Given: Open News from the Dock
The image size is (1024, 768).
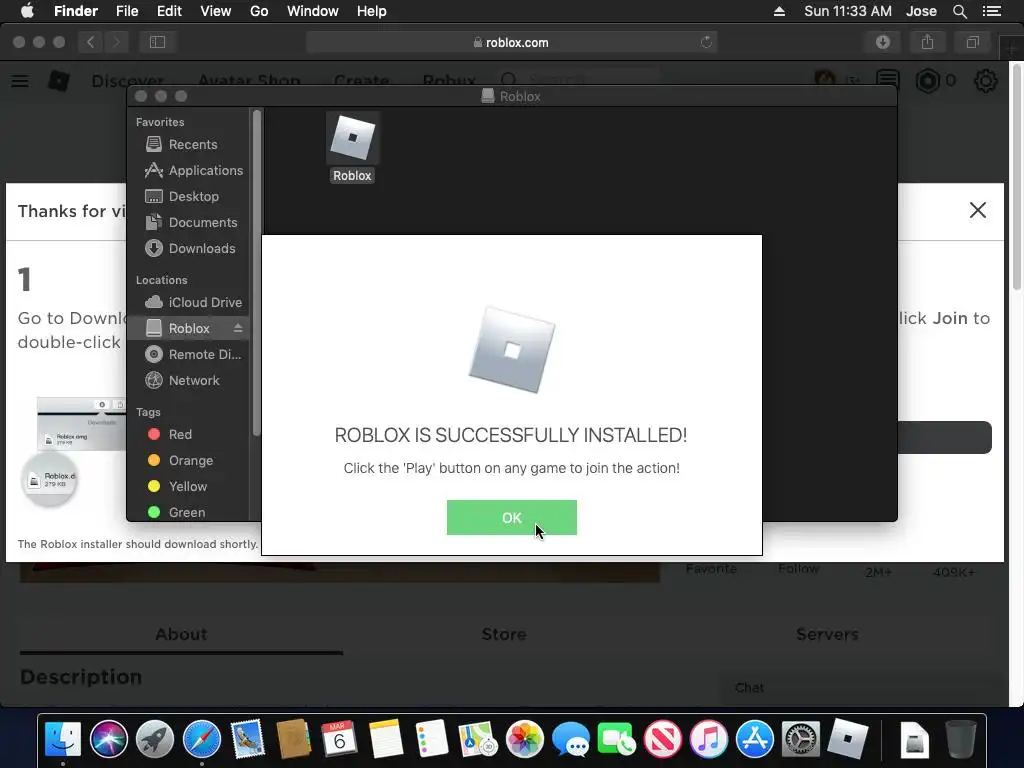Looking at the screenshot, I should click(x=662, y=739).
